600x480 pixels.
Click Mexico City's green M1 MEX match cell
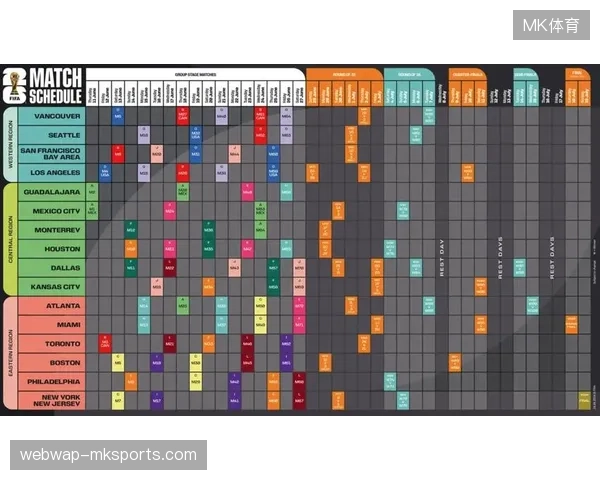click(92, 211)
